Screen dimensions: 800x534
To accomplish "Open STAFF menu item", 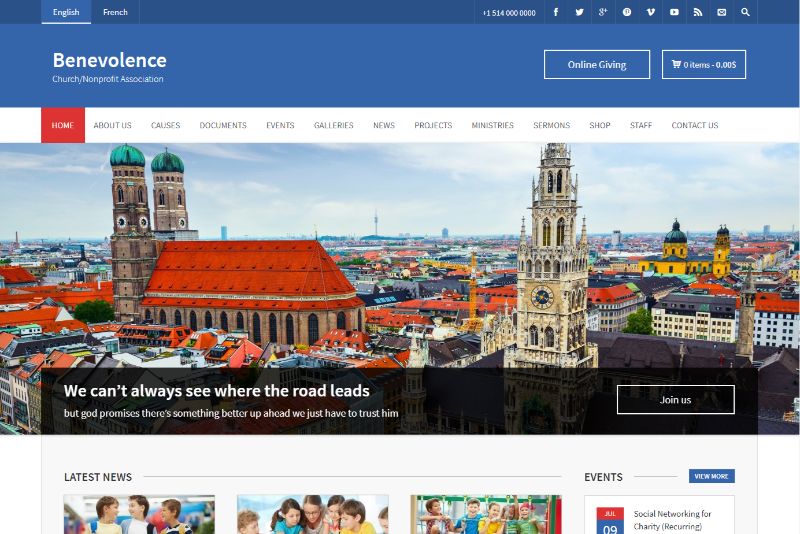I will pyautogui.click(x=641, y=125).
